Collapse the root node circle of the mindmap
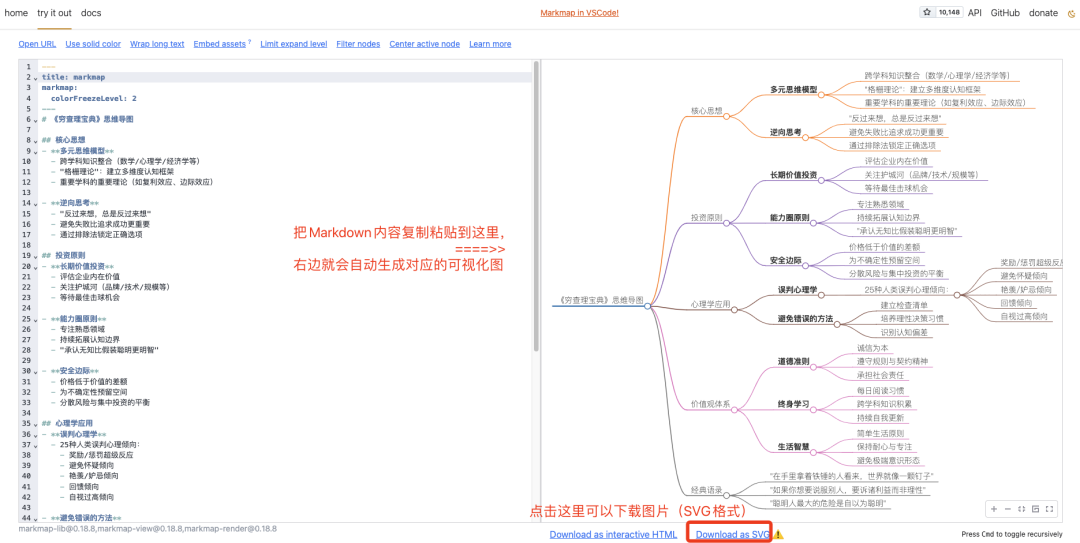This screenshot has width=1080, height=543. [647, 306]
